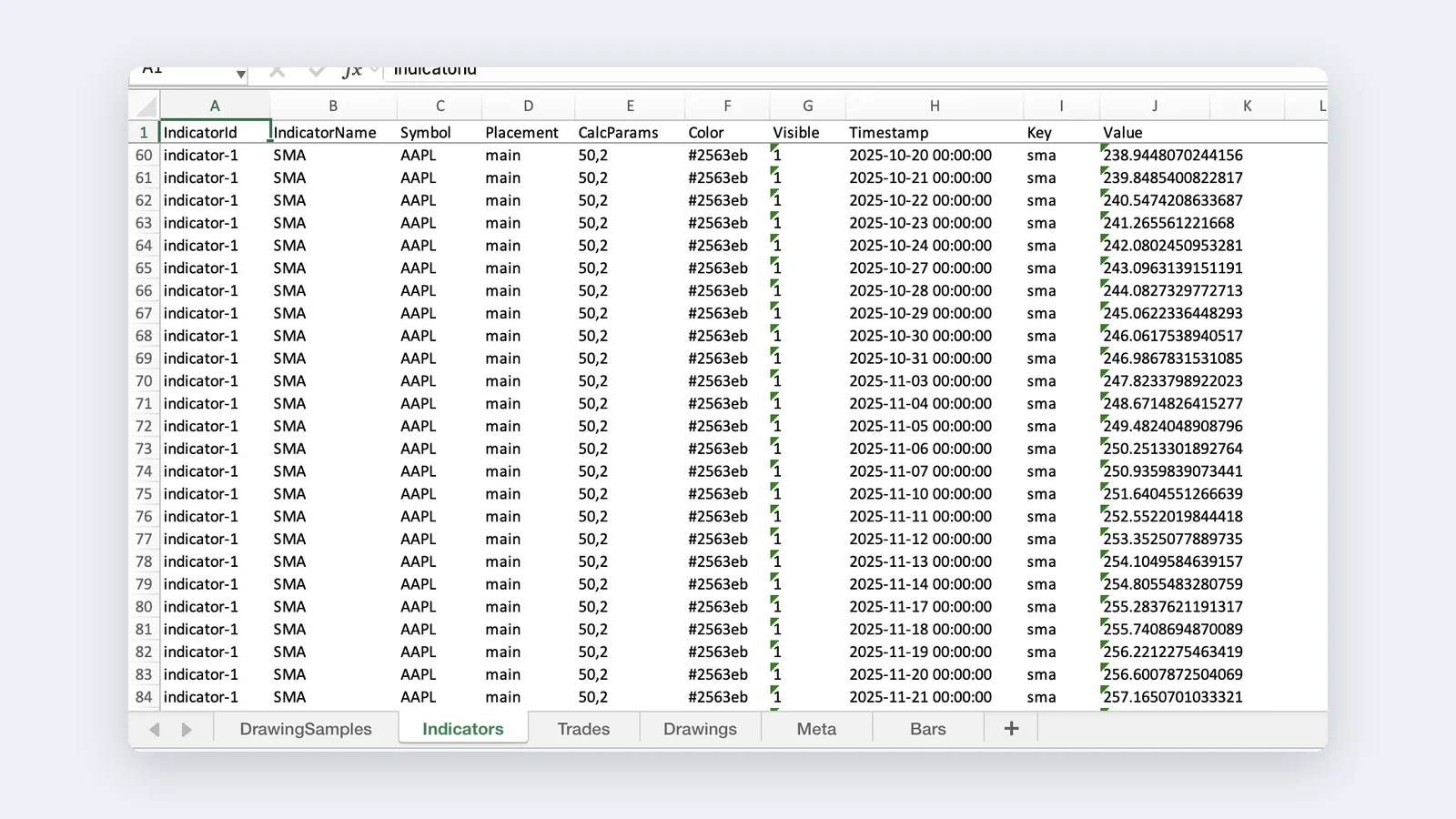This screenshot has width=1456, height=819.
Task: Click the IndicatorName header cell
Action: point(334,133)
